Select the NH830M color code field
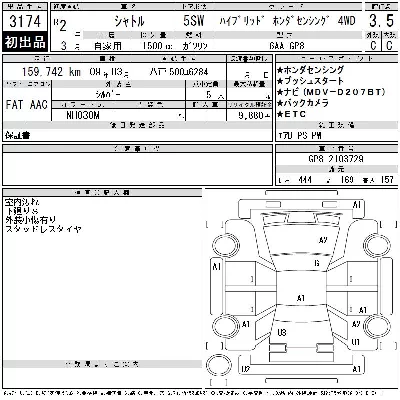 coord(83,115)
